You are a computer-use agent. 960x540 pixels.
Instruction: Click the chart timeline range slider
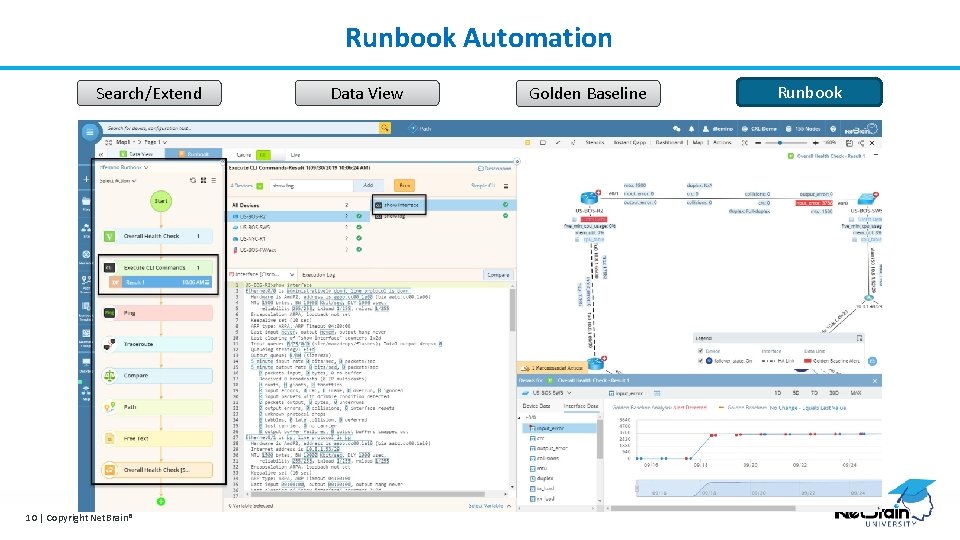[x=759, y=490]
